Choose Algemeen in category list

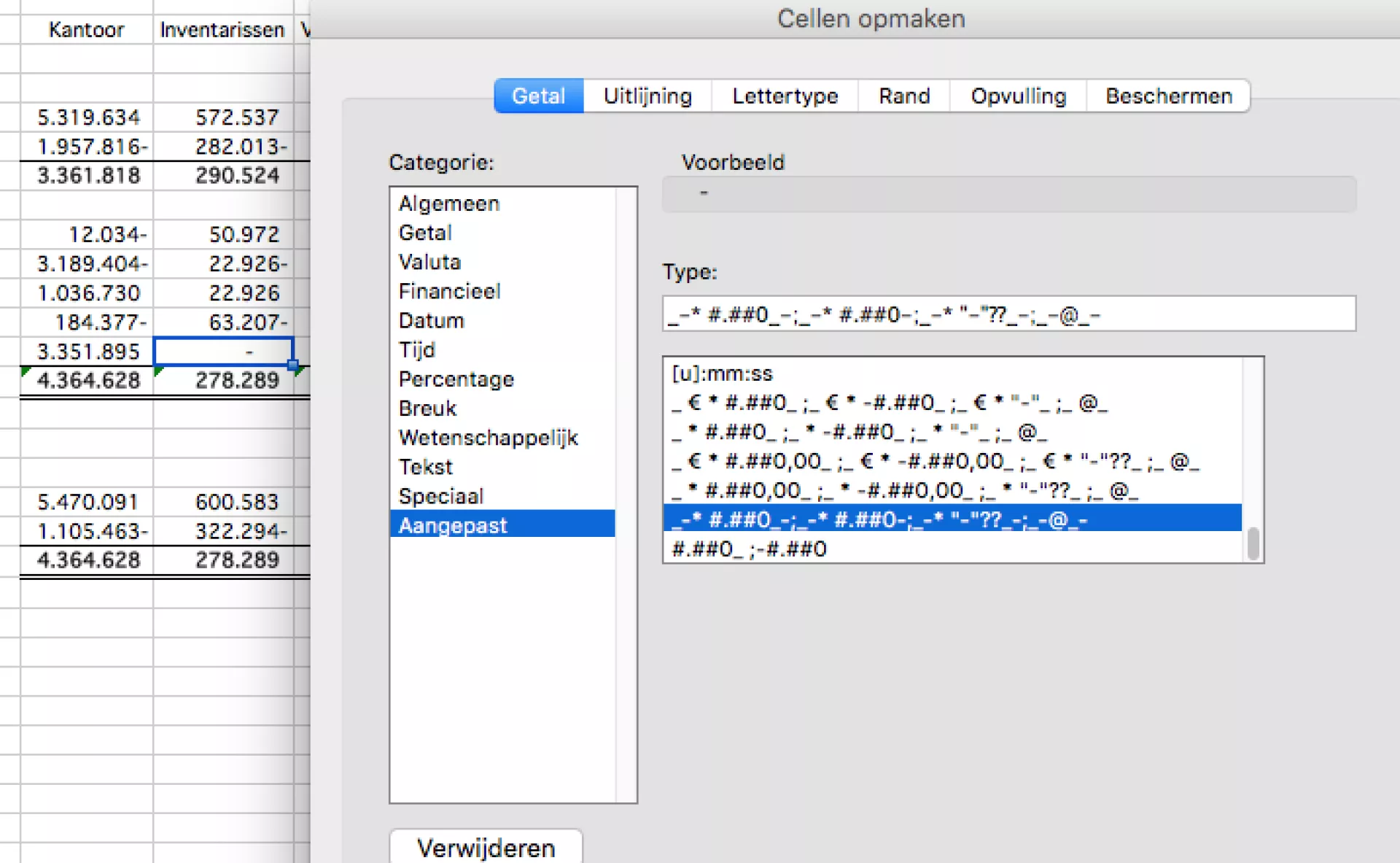(448, 204)
